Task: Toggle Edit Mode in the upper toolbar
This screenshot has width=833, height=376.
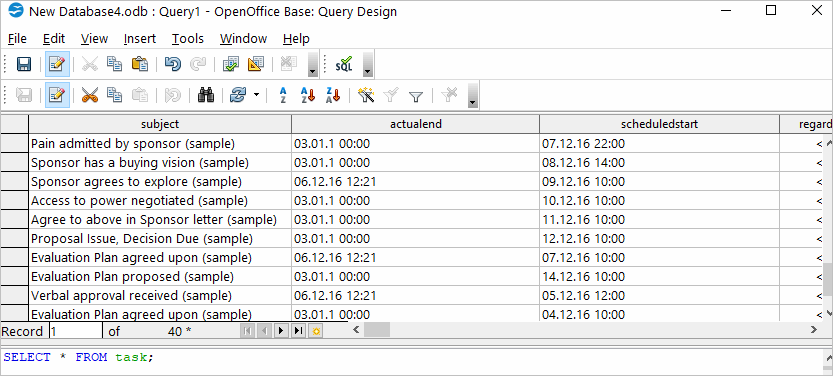Action: tap(57, 64)
